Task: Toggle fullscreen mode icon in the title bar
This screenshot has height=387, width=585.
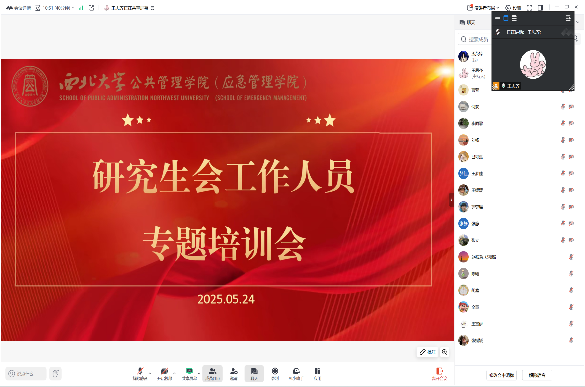Action: [529, 7]
